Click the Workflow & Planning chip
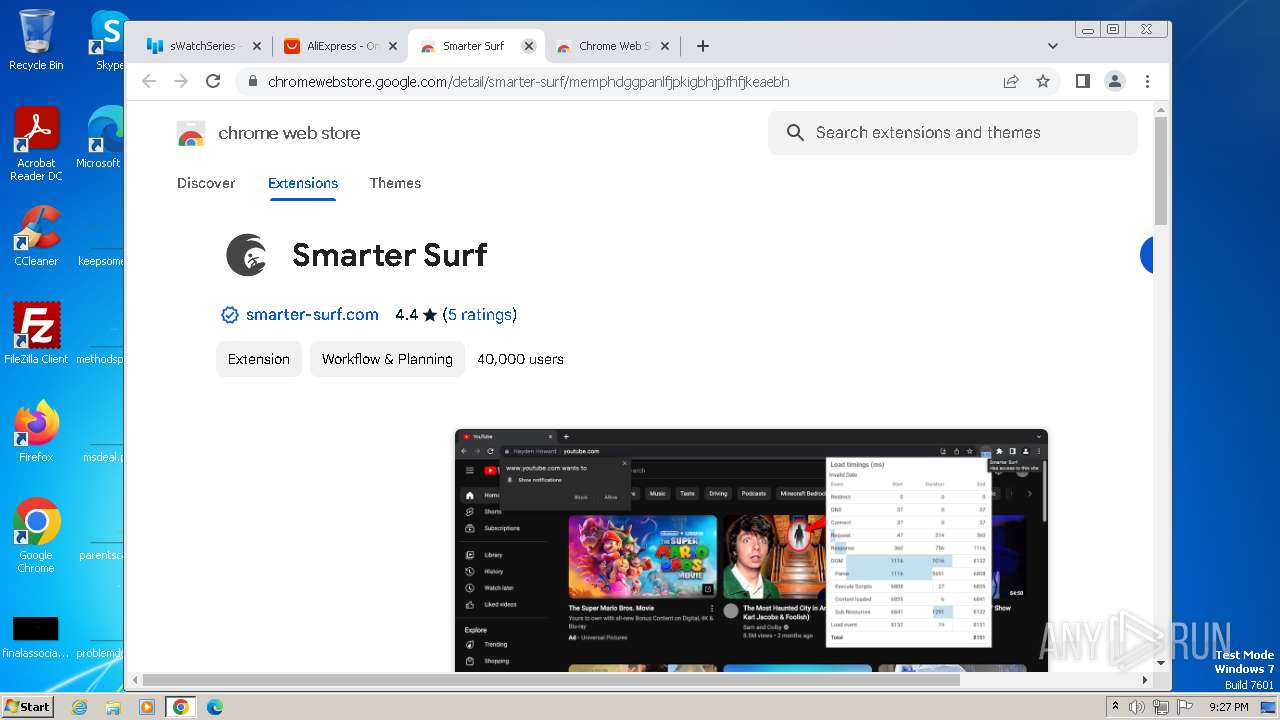This screenshot has width=1280, height=720. (x=387, y=359)
